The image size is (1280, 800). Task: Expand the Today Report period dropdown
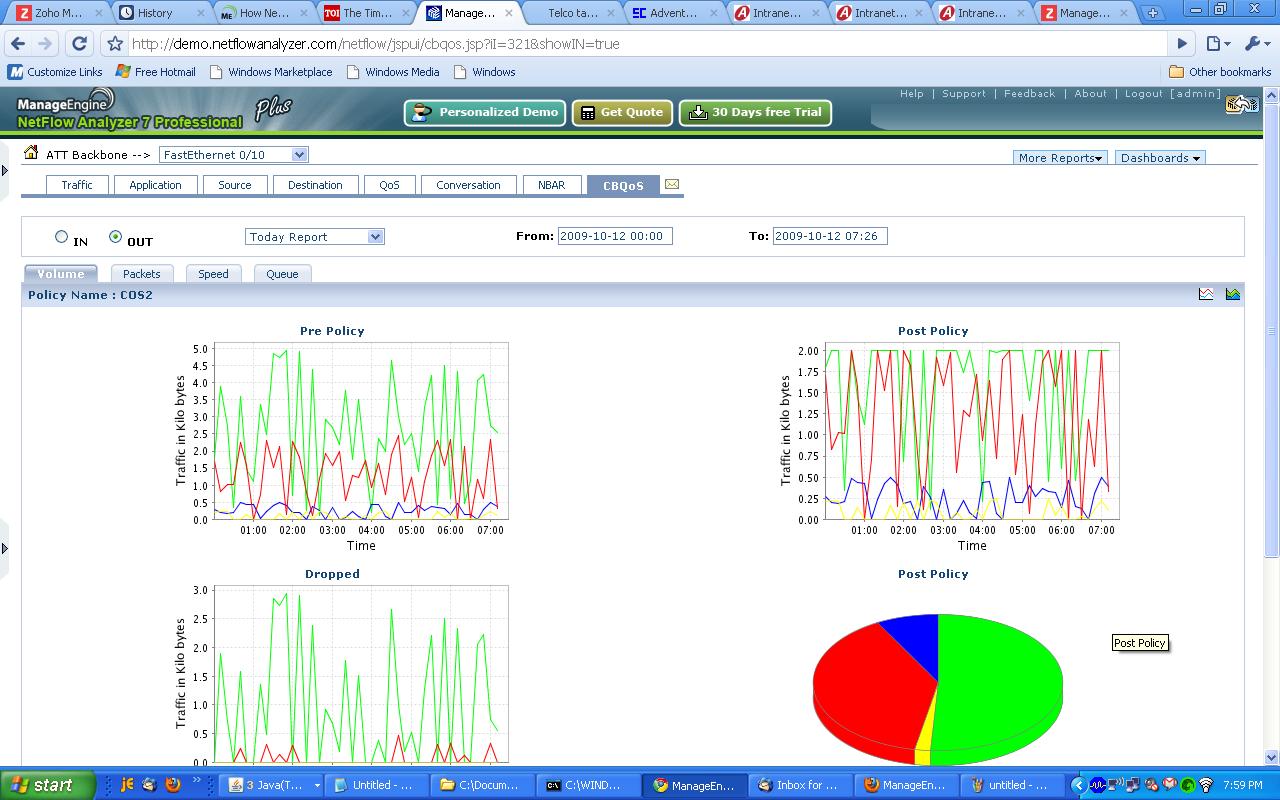[315, 237]
